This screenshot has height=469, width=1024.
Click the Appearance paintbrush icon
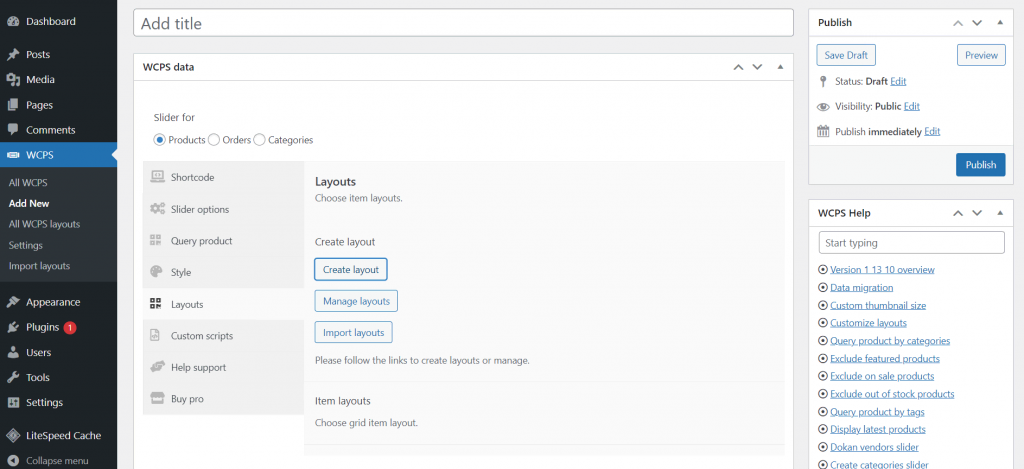(12, 302)
